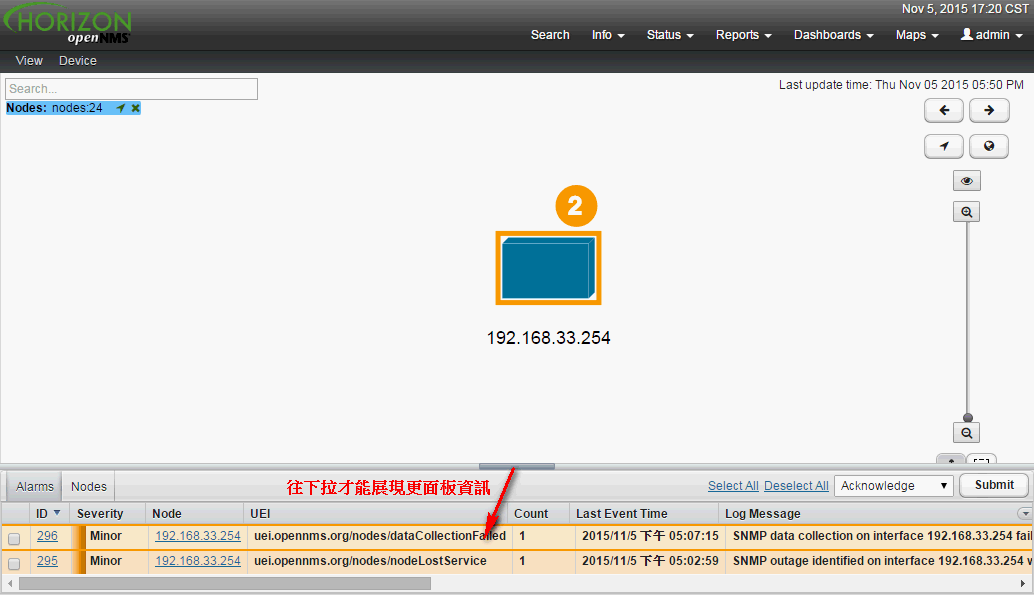
Task: Open the Dashboards dropdown menu
Action: 834,35
